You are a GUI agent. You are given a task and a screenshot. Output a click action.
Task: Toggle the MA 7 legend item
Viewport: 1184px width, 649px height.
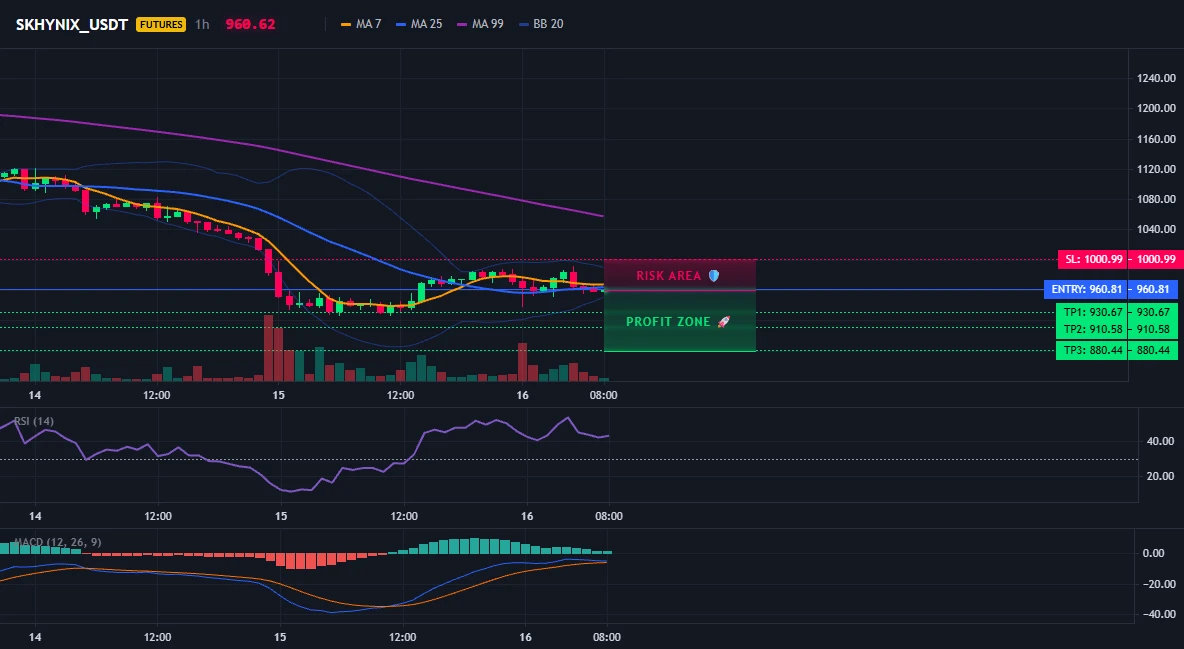(x=361, y=24)
